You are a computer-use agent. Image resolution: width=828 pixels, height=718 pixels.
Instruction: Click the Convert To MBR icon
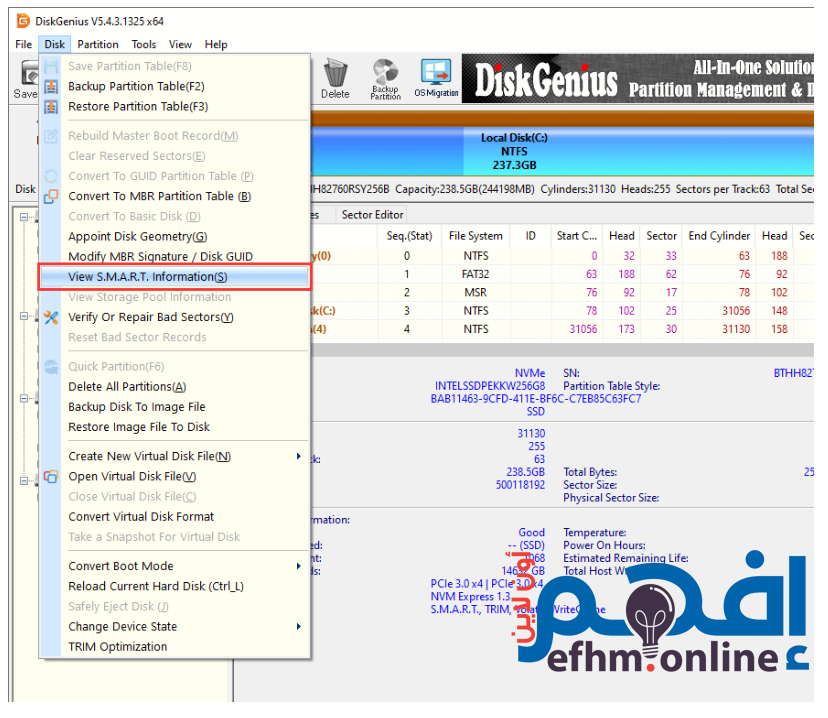(51, 196)
